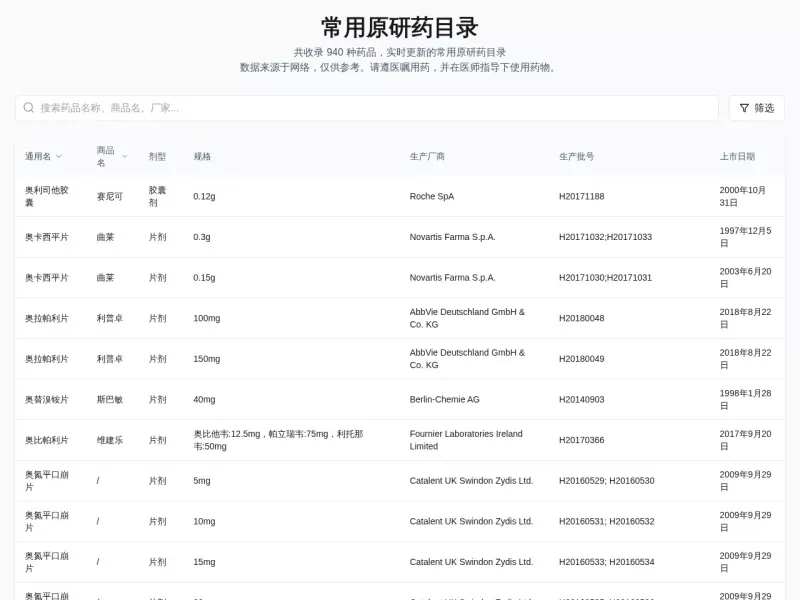Viewport: 800px width, 600px height.
Task: Select the 斯巴敏 trade name cell
Action: click(x=110, y=399)
